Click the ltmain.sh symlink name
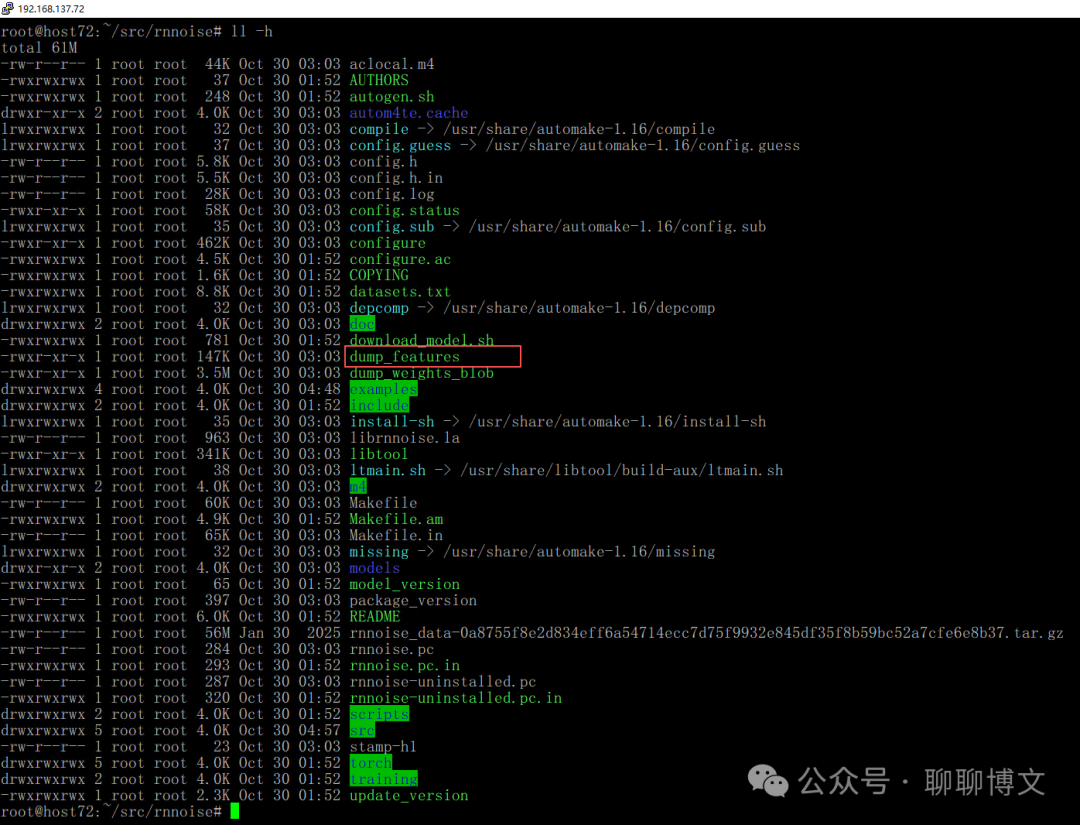 click(x=387, y=470)
